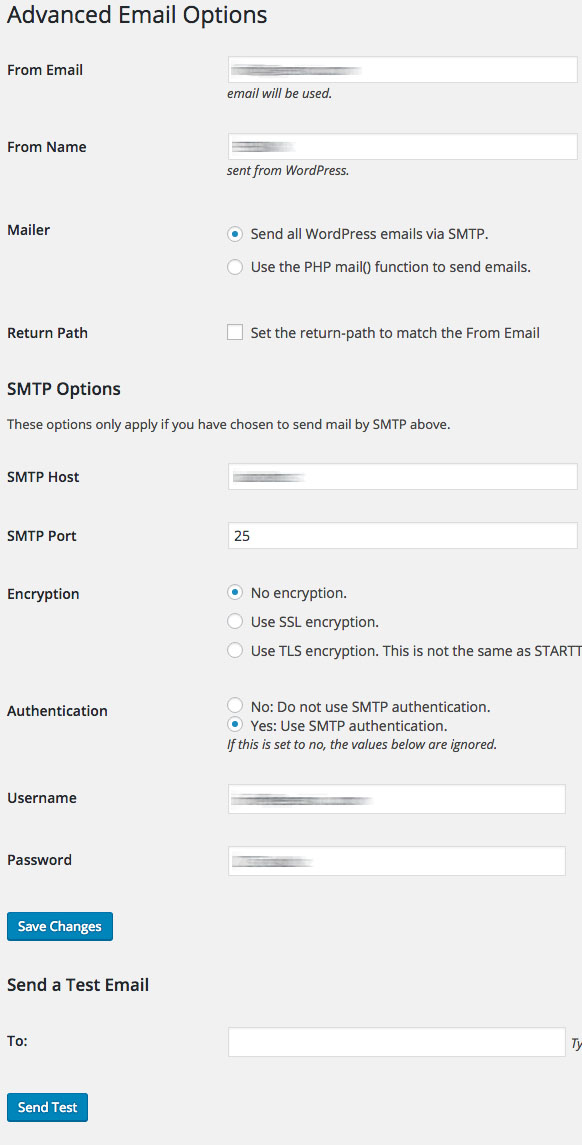Enable the return-path match From Email checkbox
This screenshot has height=1145, width=582.
coord(234,333)
